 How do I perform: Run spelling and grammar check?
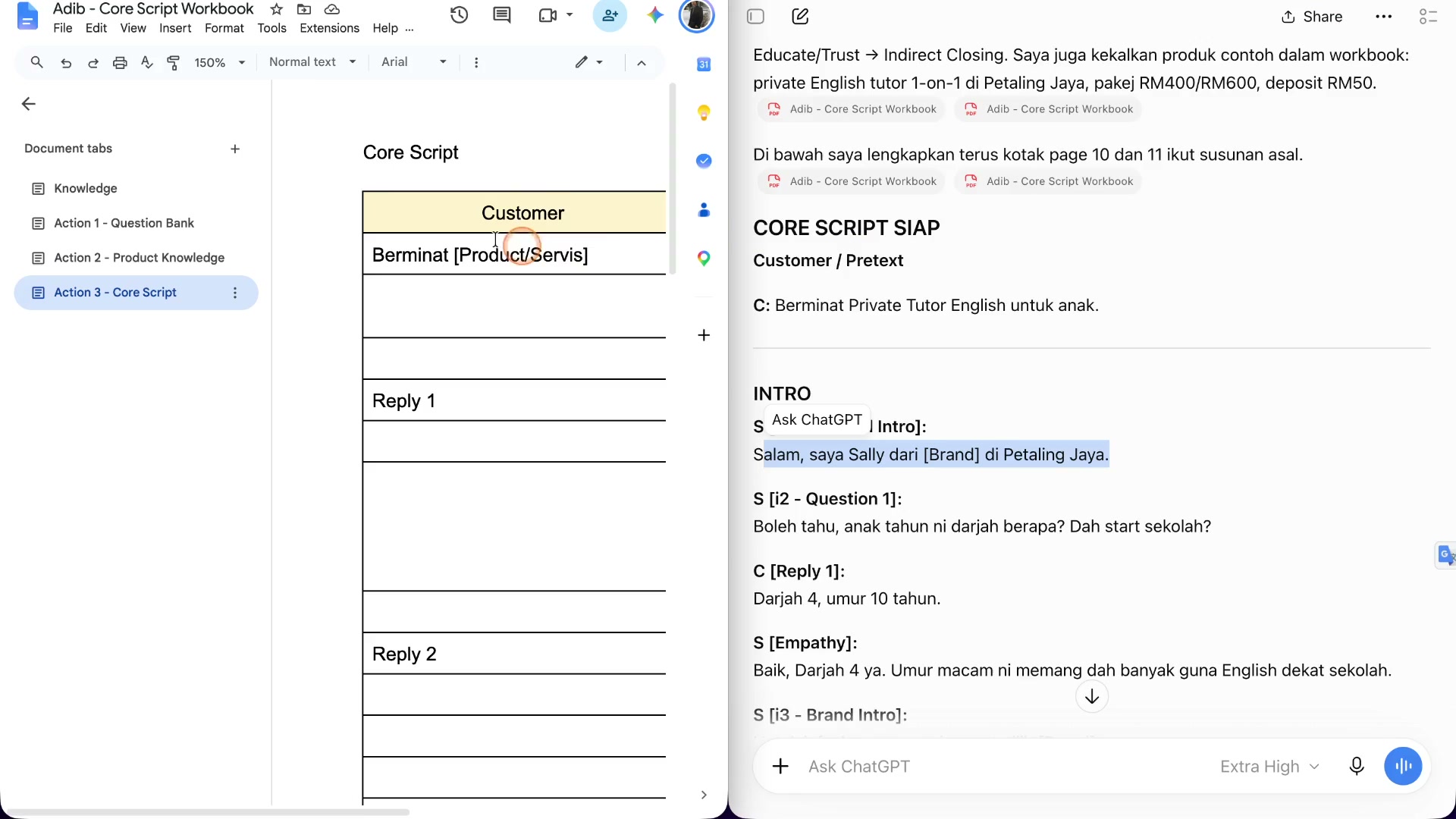(147, 62)
